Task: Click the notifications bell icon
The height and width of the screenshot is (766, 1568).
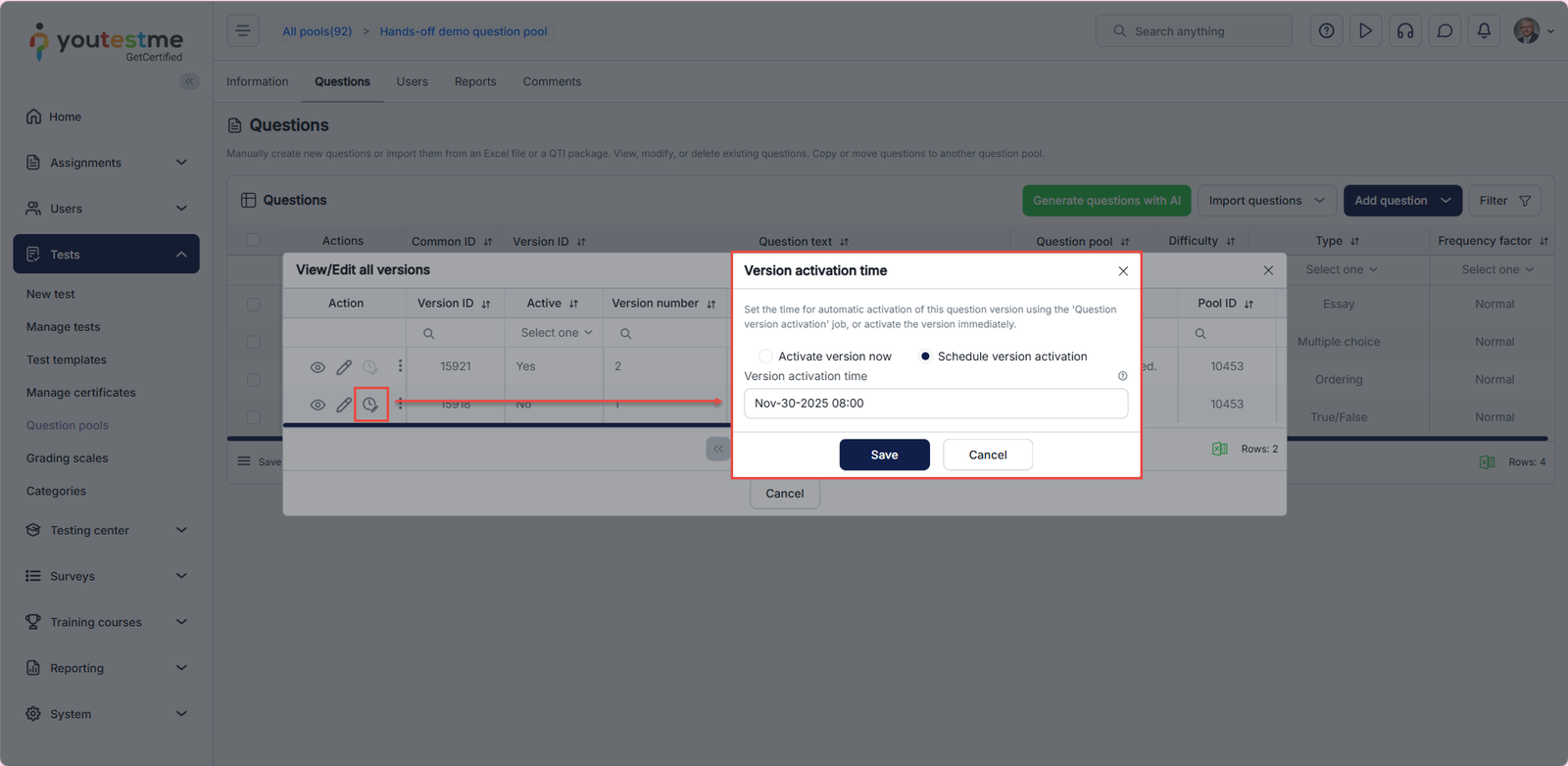Action: point(1484,31)
